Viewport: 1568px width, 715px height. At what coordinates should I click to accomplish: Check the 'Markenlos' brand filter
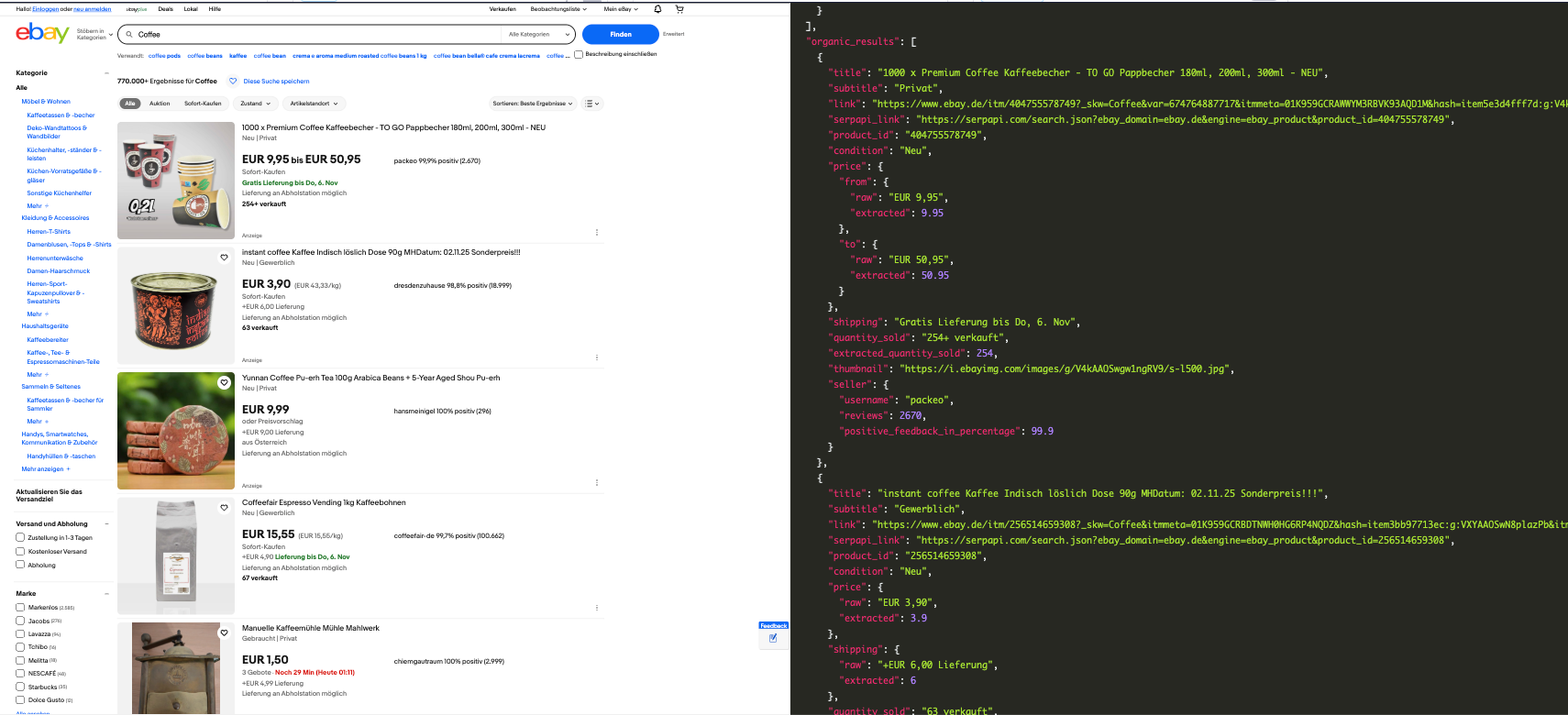point(20,607)
